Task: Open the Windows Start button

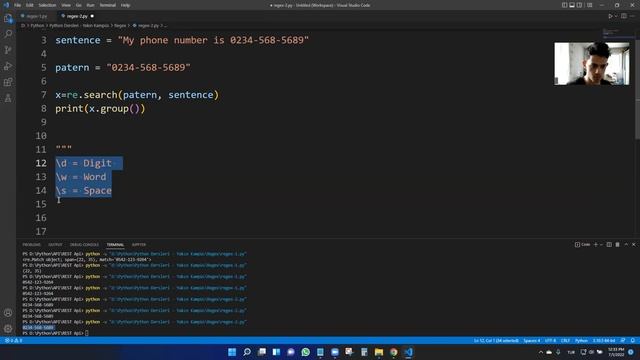Action: coord(232,352)
